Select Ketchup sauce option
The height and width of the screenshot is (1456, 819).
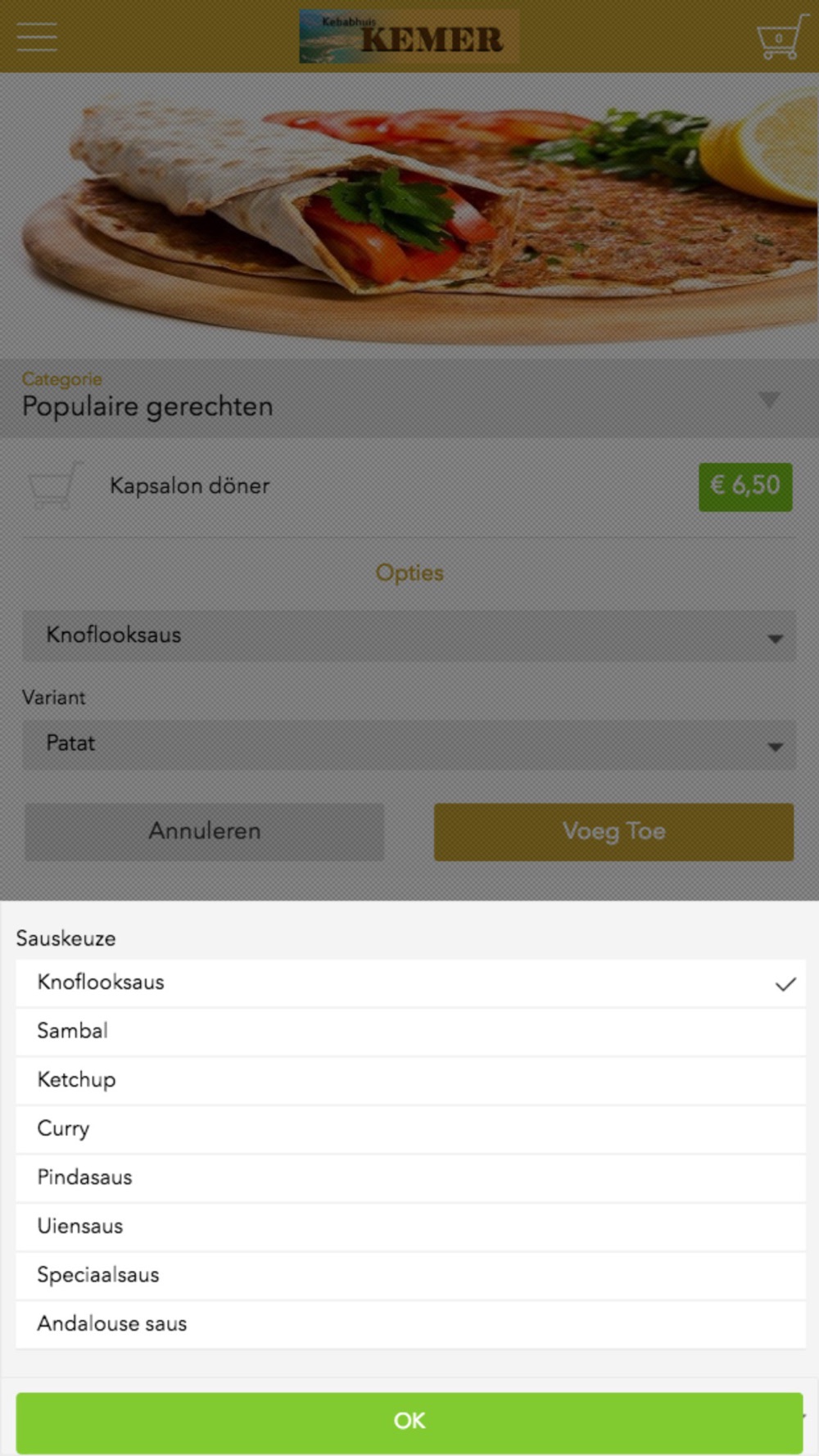[409, 1080]
